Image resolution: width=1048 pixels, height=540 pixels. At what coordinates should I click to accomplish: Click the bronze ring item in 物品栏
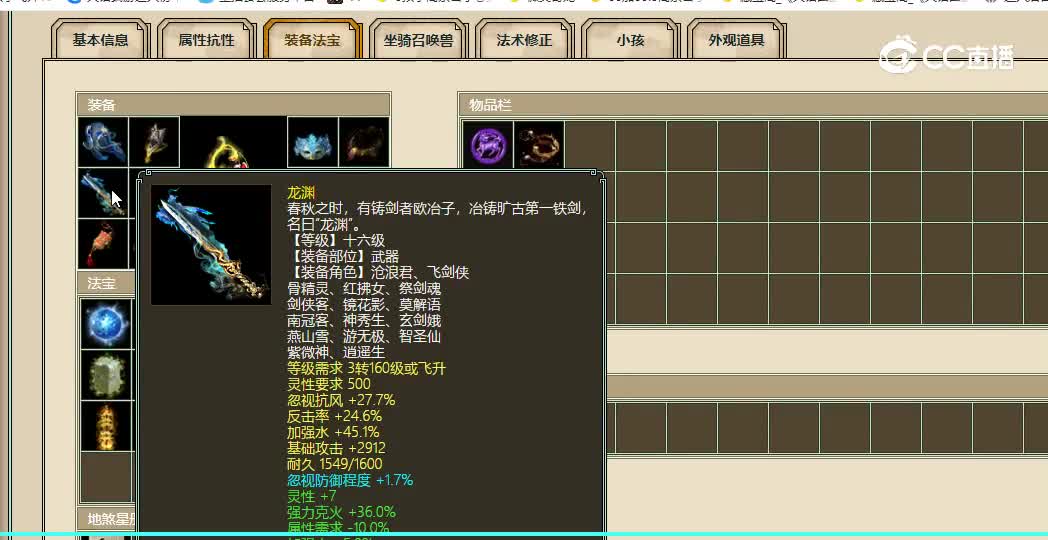539,144
